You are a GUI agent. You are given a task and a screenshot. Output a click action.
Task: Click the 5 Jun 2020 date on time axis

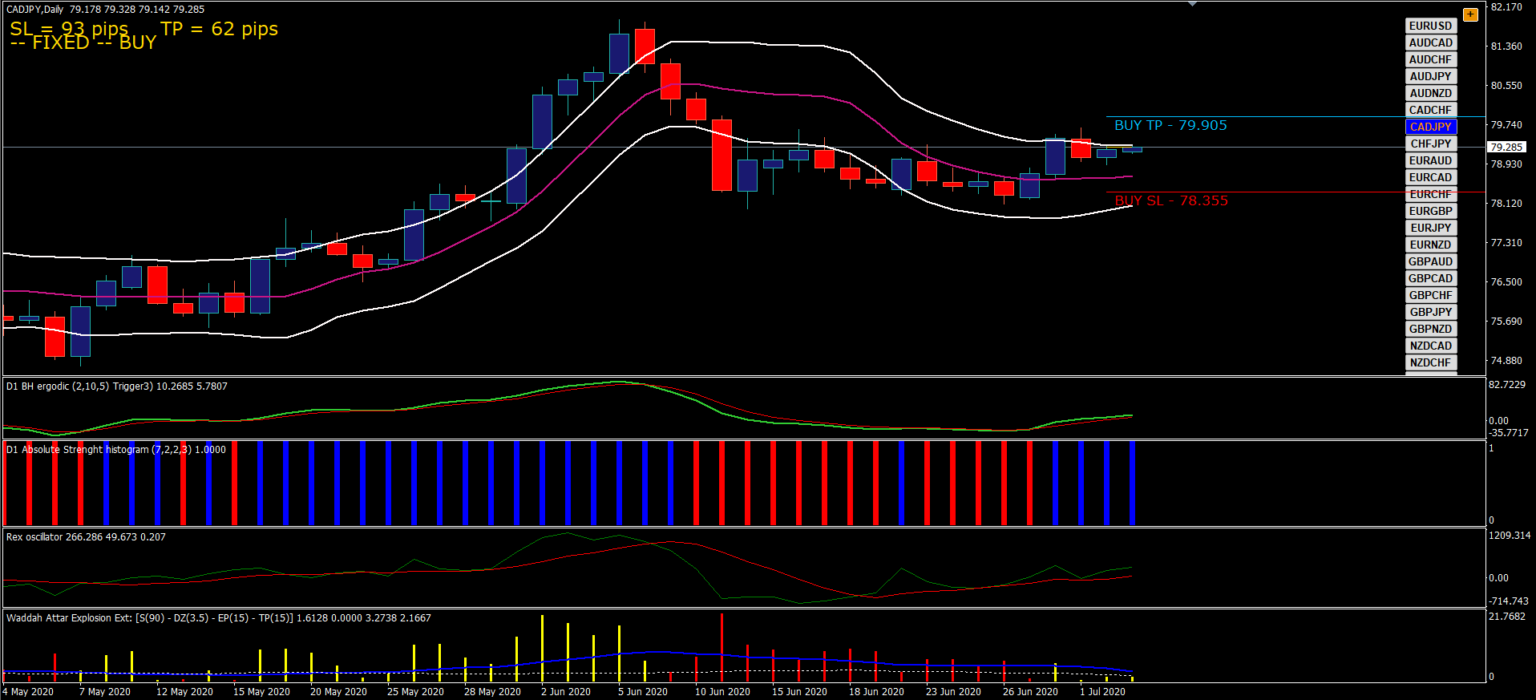[642, 692]
